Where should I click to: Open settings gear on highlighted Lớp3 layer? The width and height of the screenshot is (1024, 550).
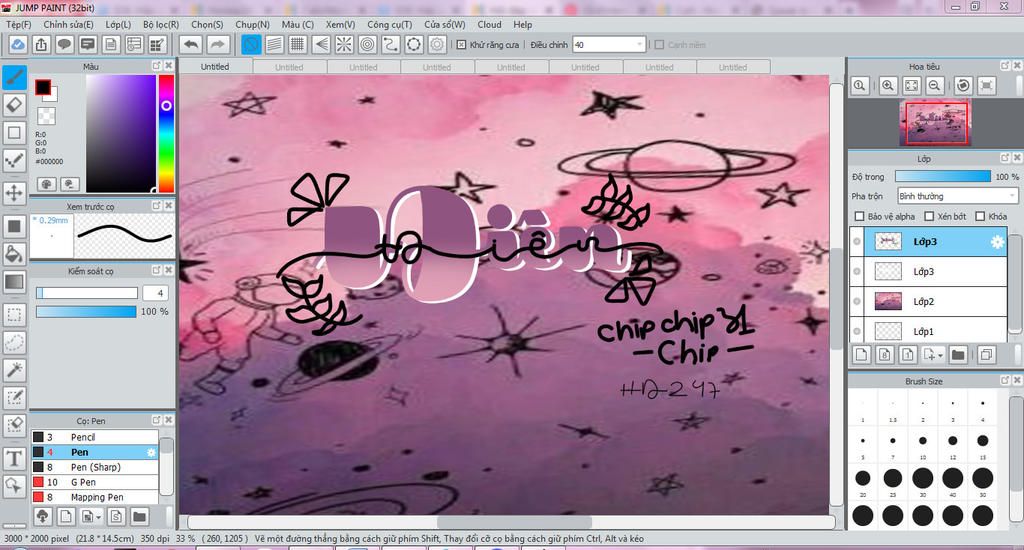(x=997, y=242)
